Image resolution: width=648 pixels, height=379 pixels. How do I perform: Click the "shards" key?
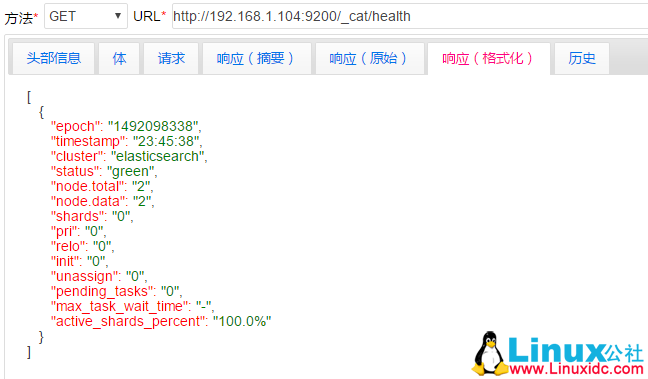pyautogui.click(x=79, y=216)
